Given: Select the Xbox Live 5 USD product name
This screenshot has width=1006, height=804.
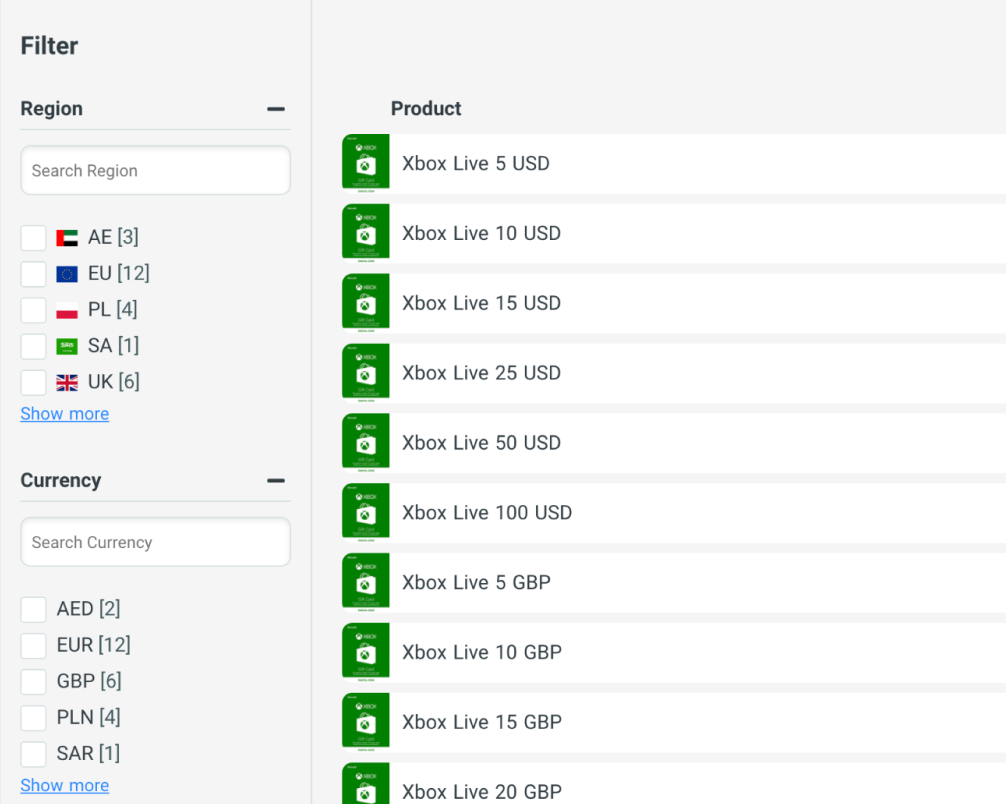Looking at the screenshot, I should click(x=476, y=164).
